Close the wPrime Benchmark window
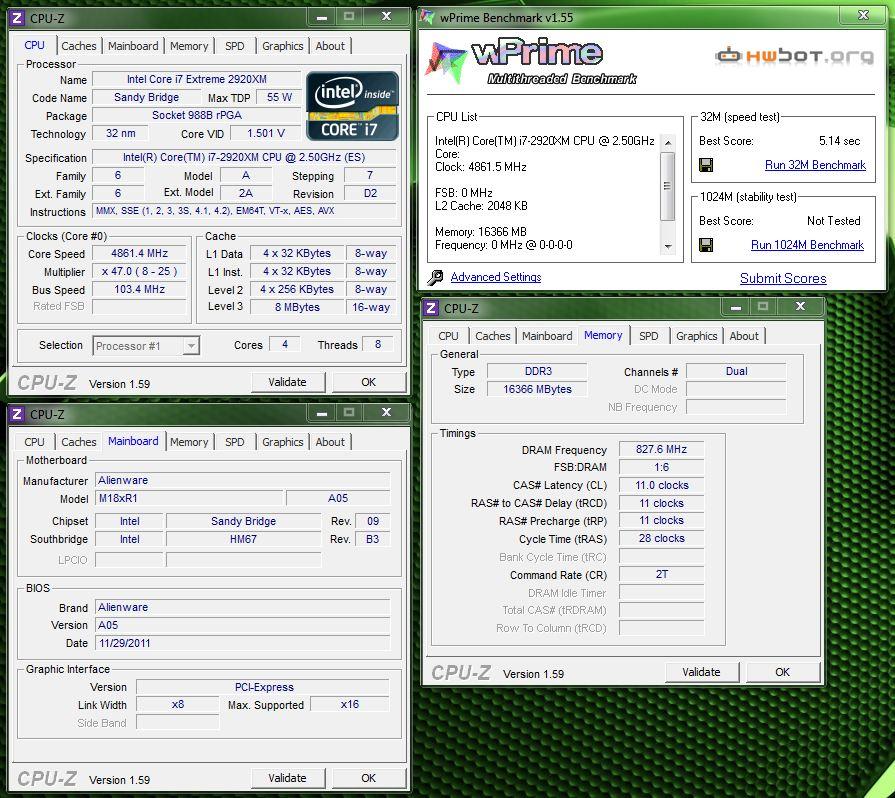 (x=864, y=15)
